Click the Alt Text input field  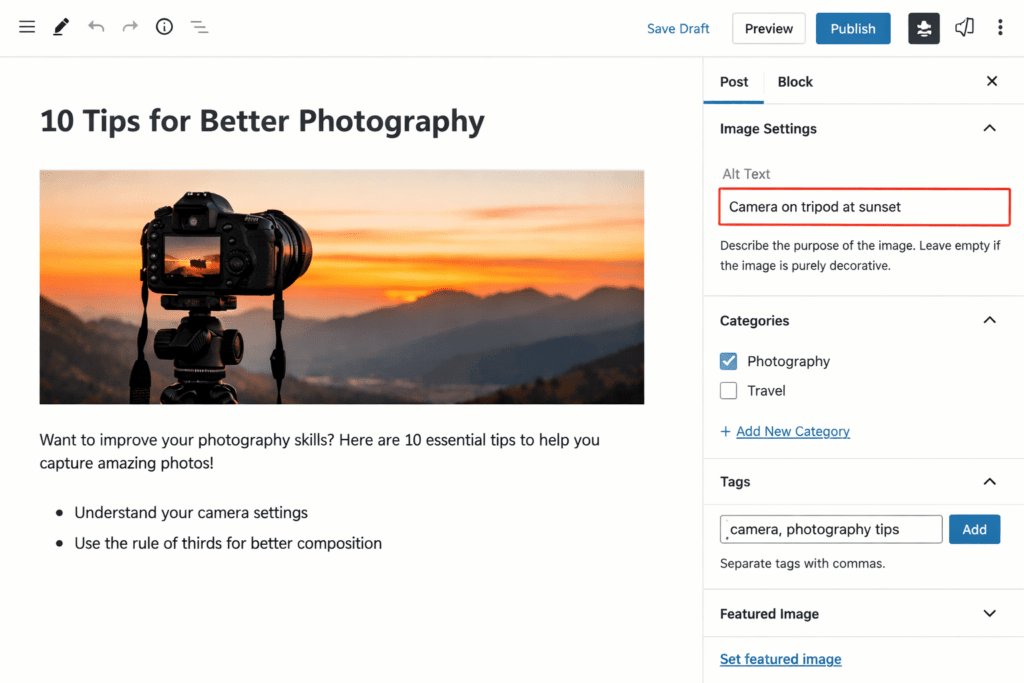(x=864, y=207)
